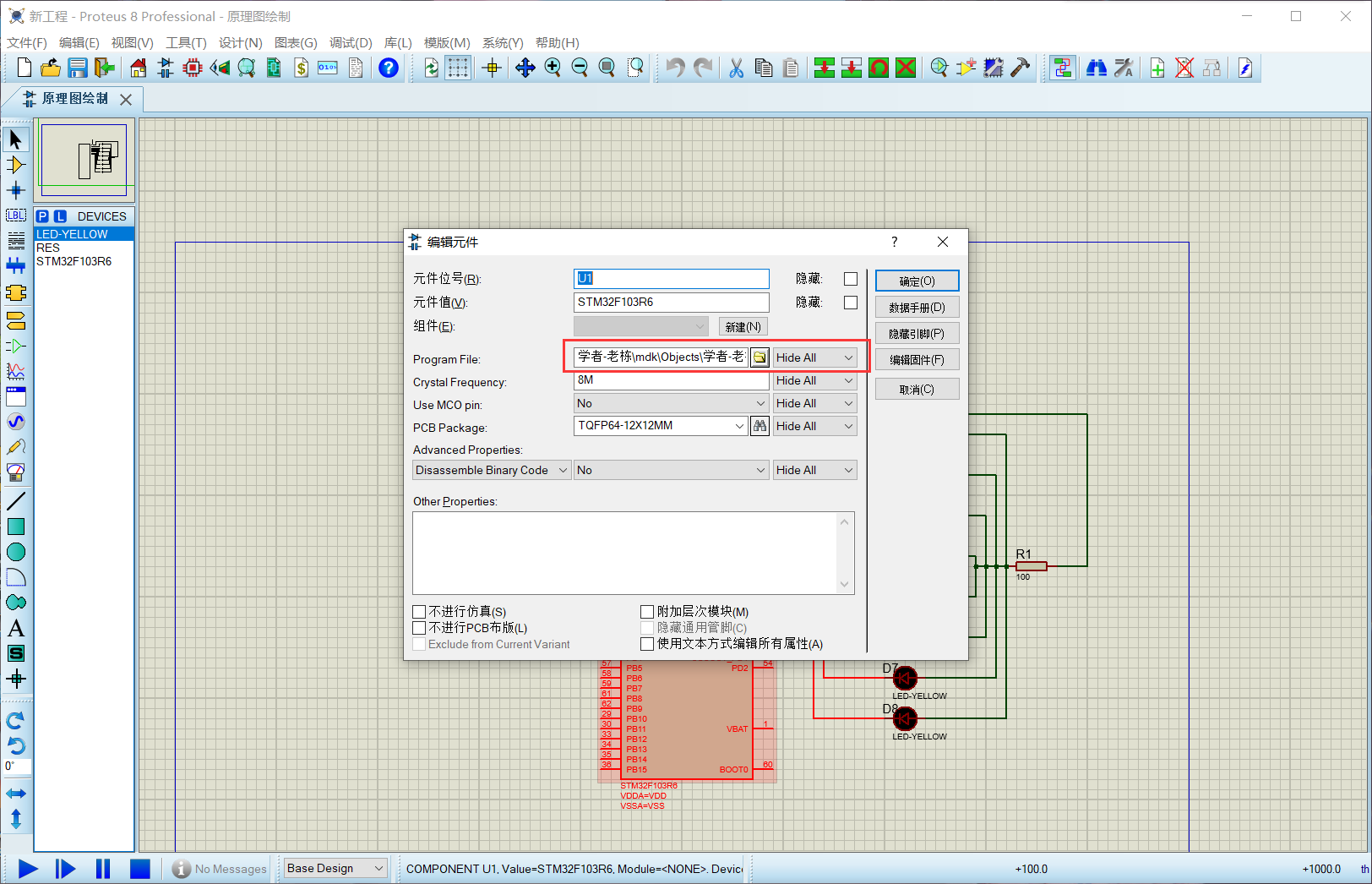Open the 编辑(E) menu

(x=79, y=42)
